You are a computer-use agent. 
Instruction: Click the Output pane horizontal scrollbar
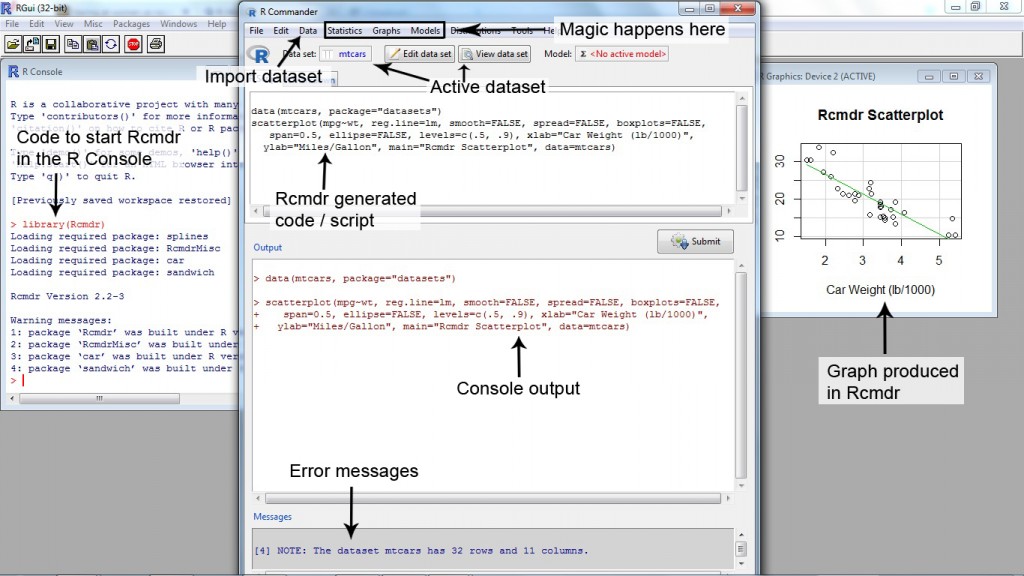tap(492, 498)
